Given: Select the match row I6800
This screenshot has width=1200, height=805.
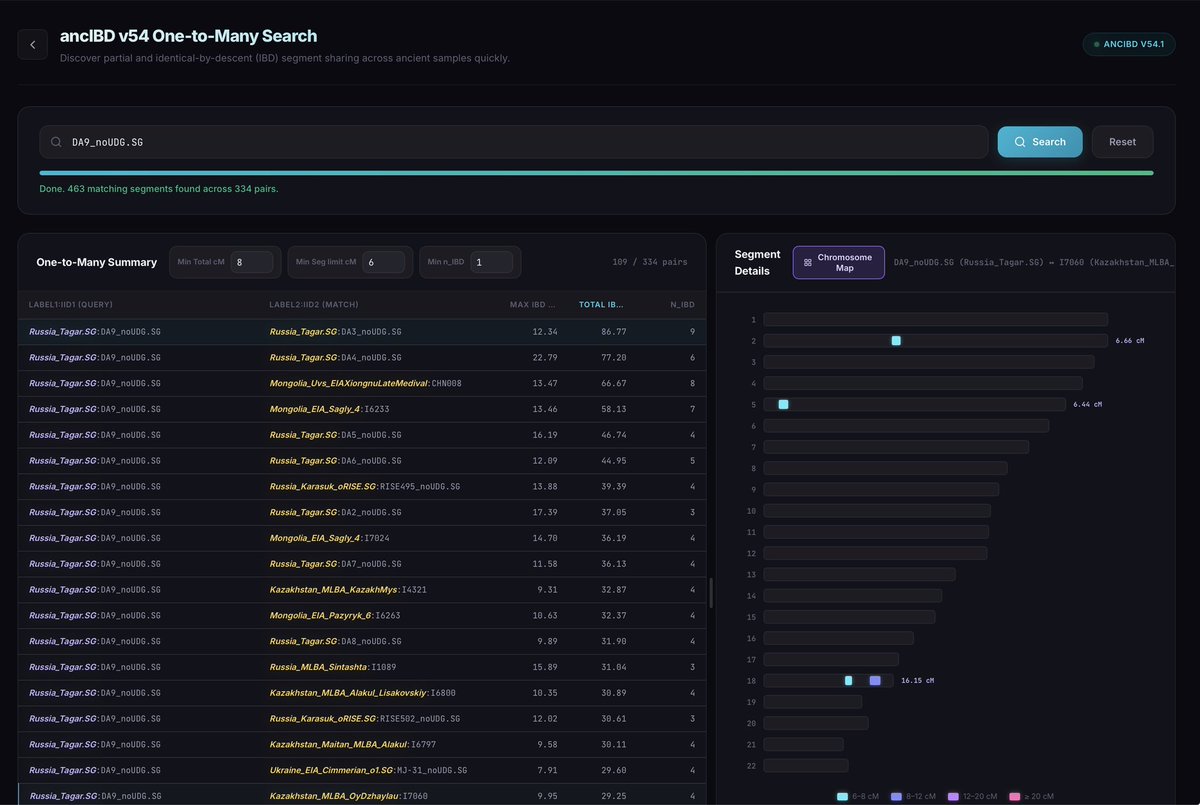Looking at the screenshot, I should point(362,693).
